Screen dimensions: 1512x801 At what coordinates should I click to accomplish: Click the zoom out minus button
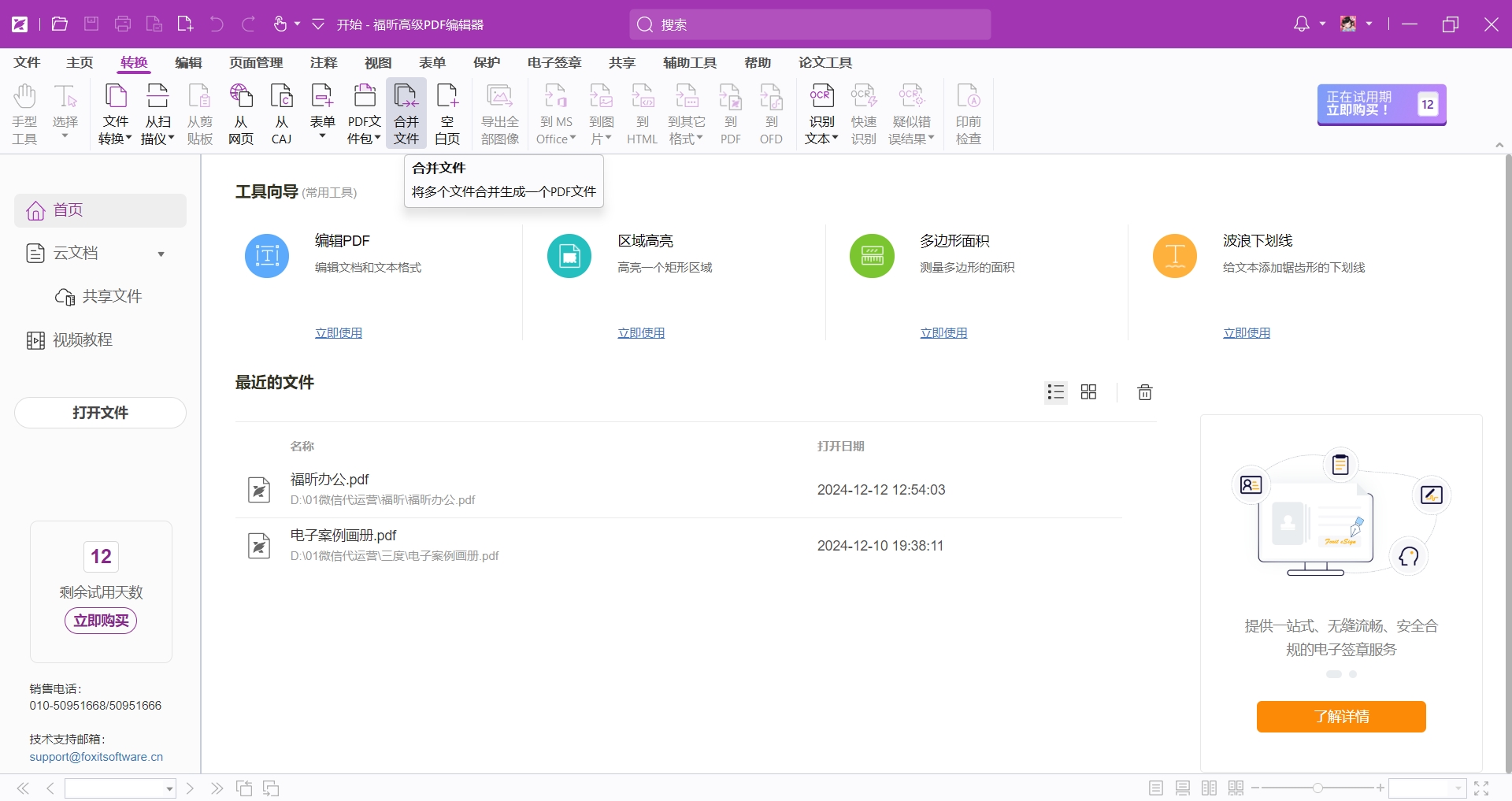click(x=1255, y=788)
